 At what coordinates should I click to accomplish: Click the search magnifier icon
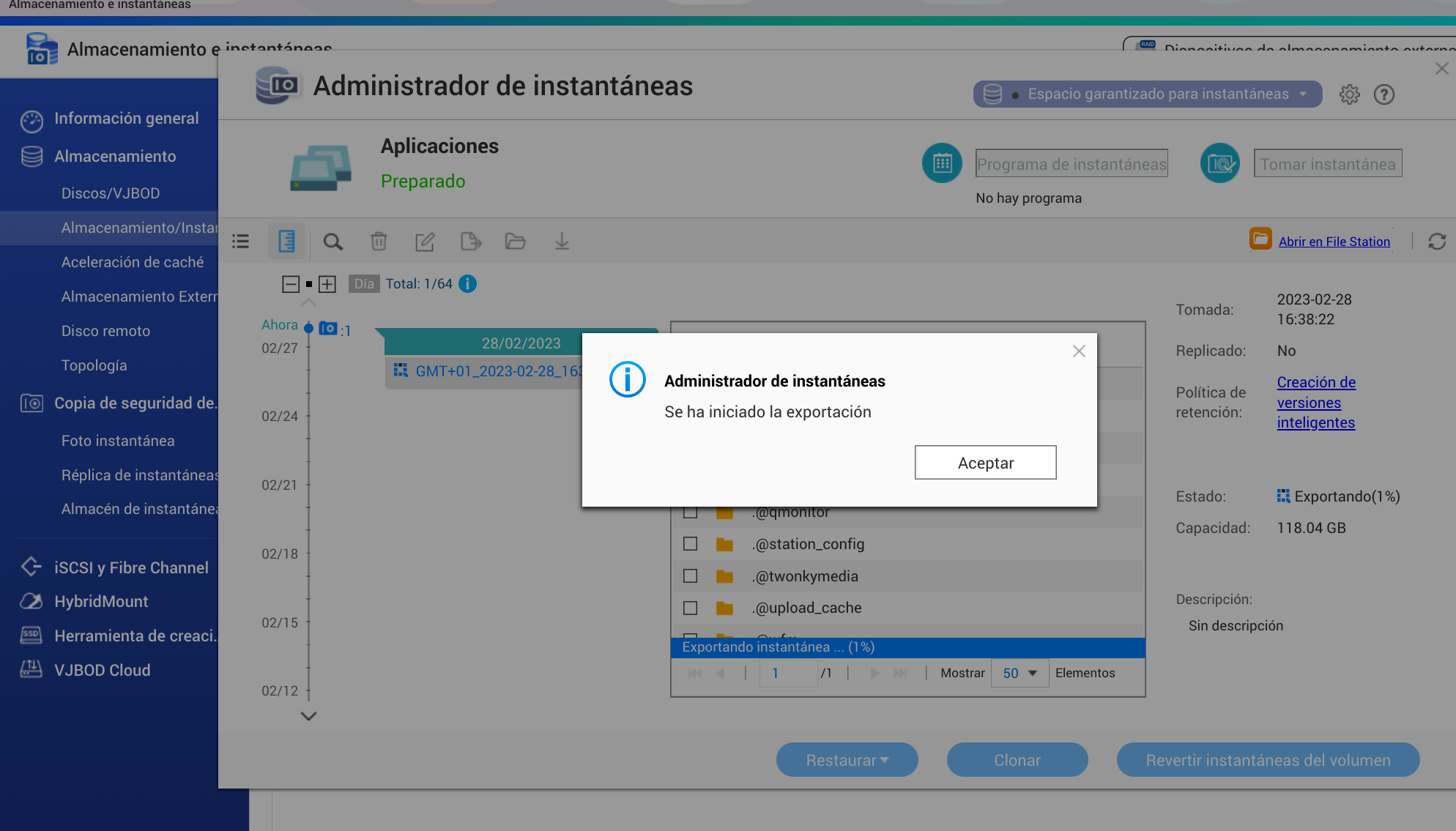pos(333,242)
